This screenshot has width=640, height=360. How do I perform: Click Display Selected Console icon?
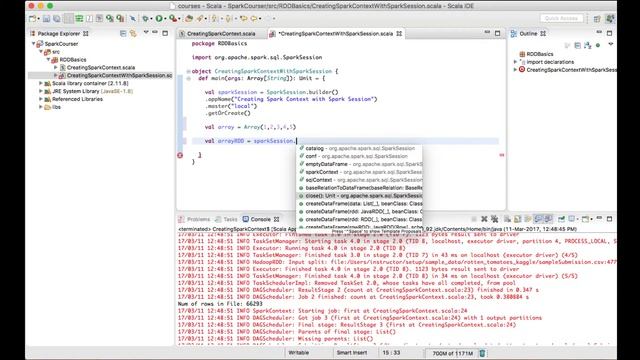tap(572, 219)
